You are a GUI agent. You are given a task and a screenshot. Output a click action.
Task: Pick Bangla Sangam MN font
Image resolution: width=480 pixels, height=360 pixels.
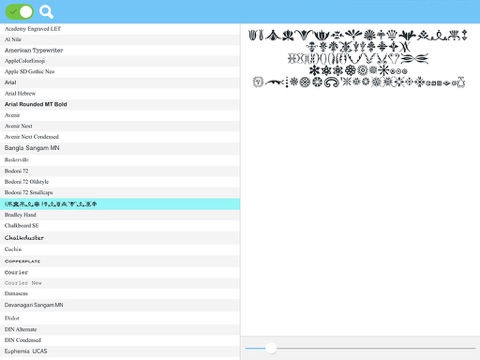pos(120,148)
